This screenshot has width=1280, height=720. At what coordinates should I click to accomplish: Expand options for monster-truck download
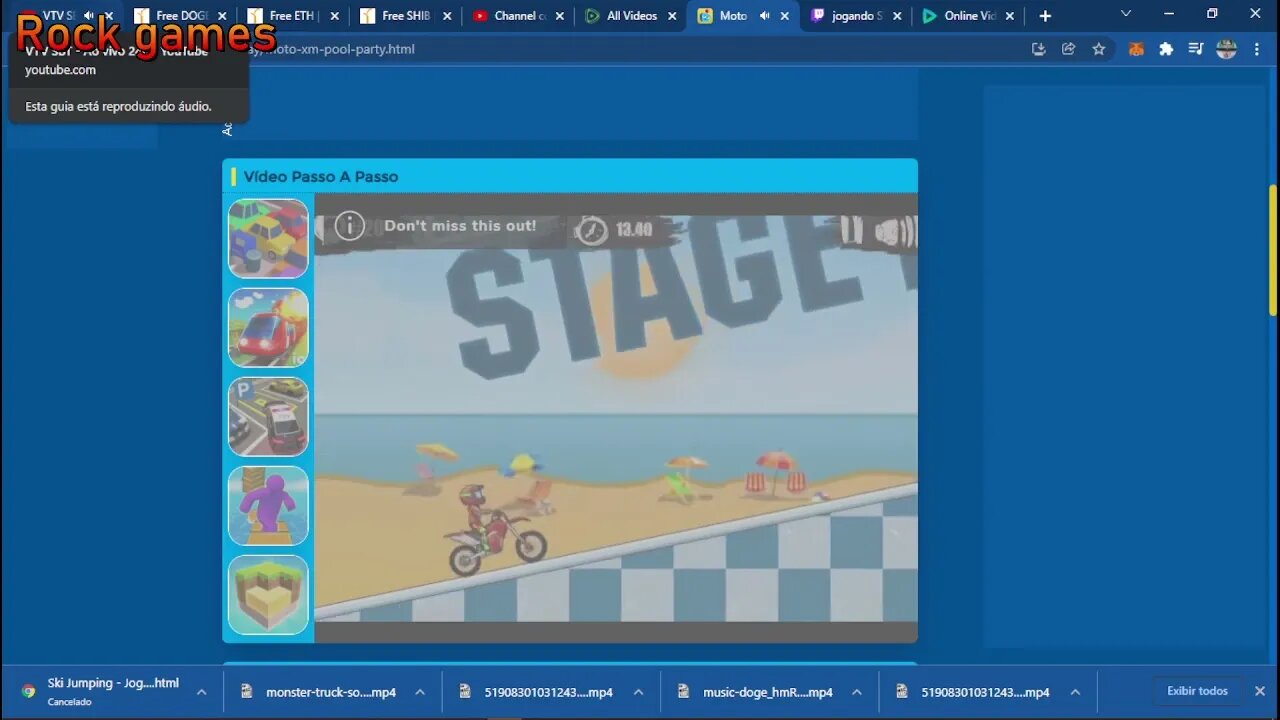coord(420,692)
